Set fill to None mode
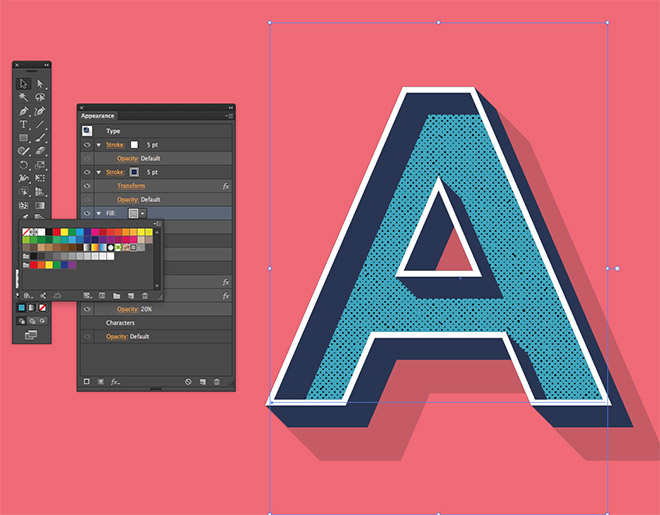 [43, 308]
